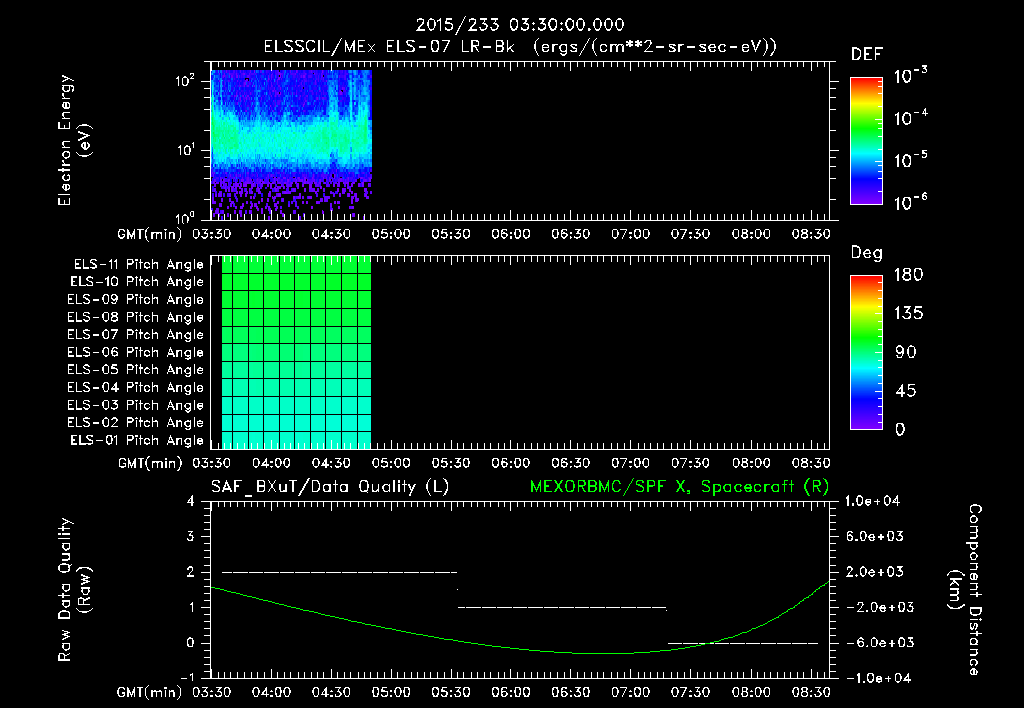1024x708 pixels.
Task: Click the ELS-10 Pitch Angle row label
Action: [136, 282]
